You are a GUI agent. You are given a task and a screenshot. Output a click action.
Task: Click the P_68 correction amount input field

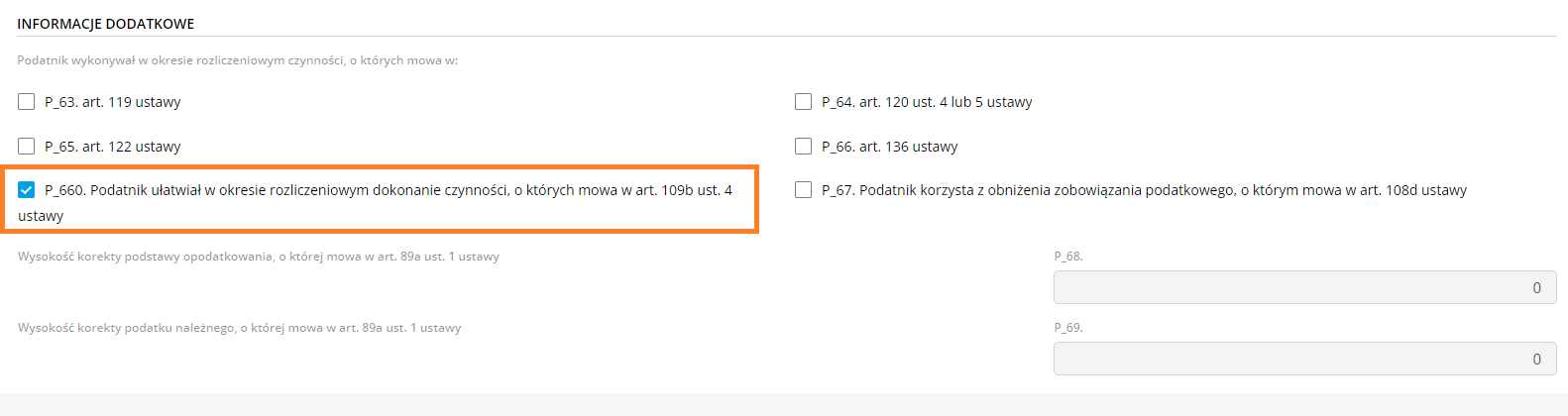pos(1304,287)
